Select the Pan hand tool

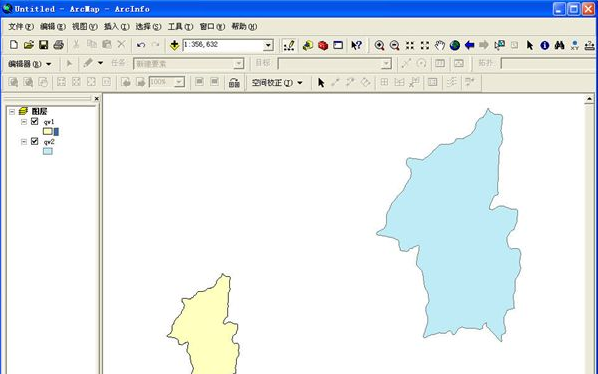[x=440, y=45]
